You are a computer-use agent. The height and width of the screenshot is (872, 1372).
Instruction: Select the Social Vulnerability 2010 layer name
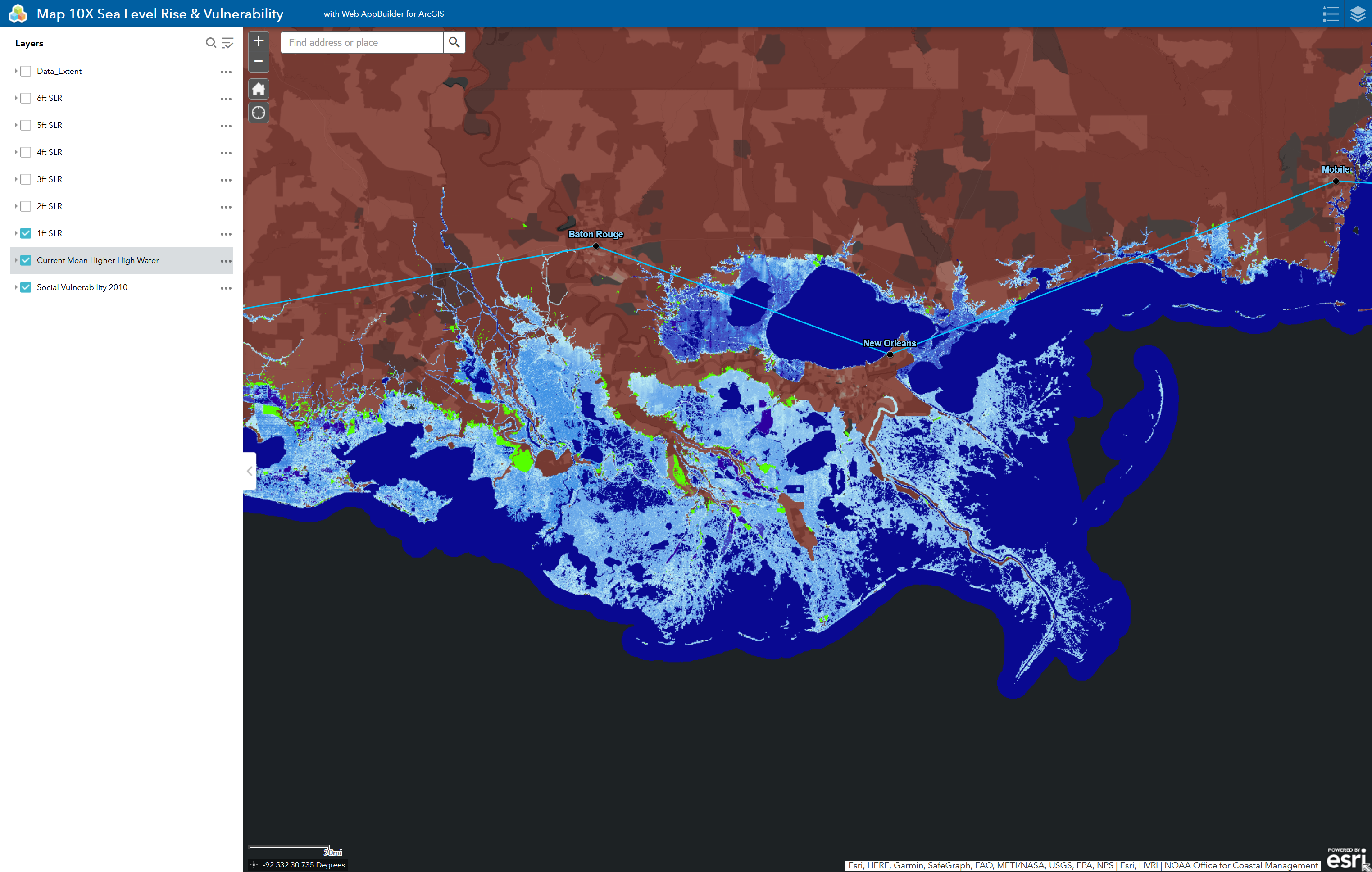click(82, 287)
